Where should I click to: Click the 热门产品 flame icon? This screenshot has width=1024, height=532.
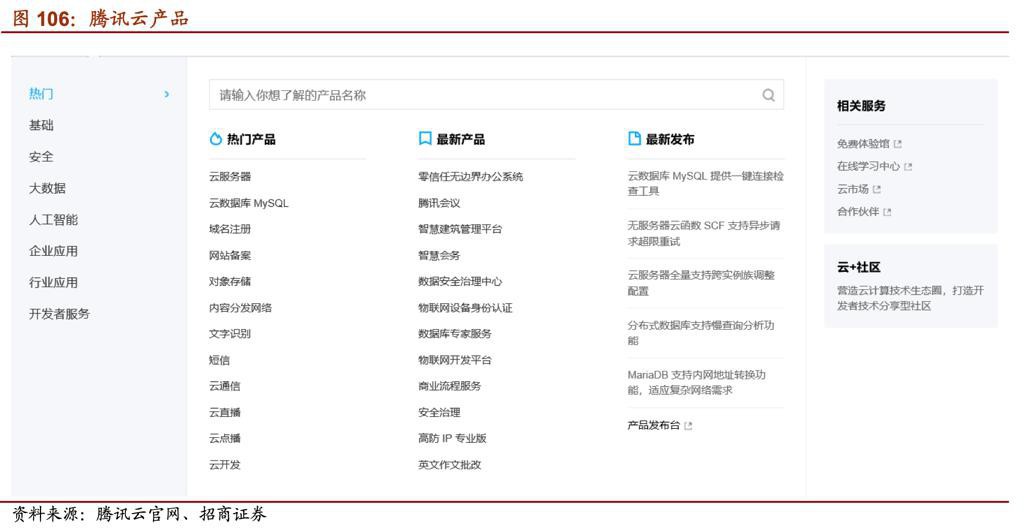(216, 138)
